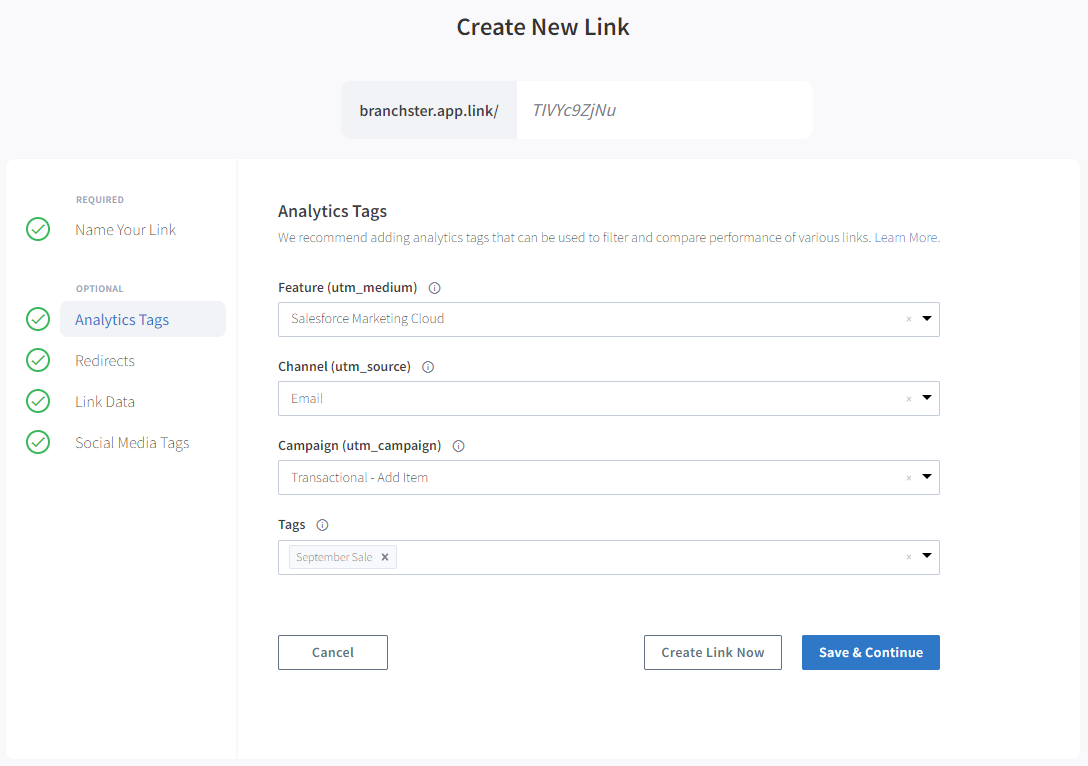Click the green checkmark next to Social Media Tags

38,442
